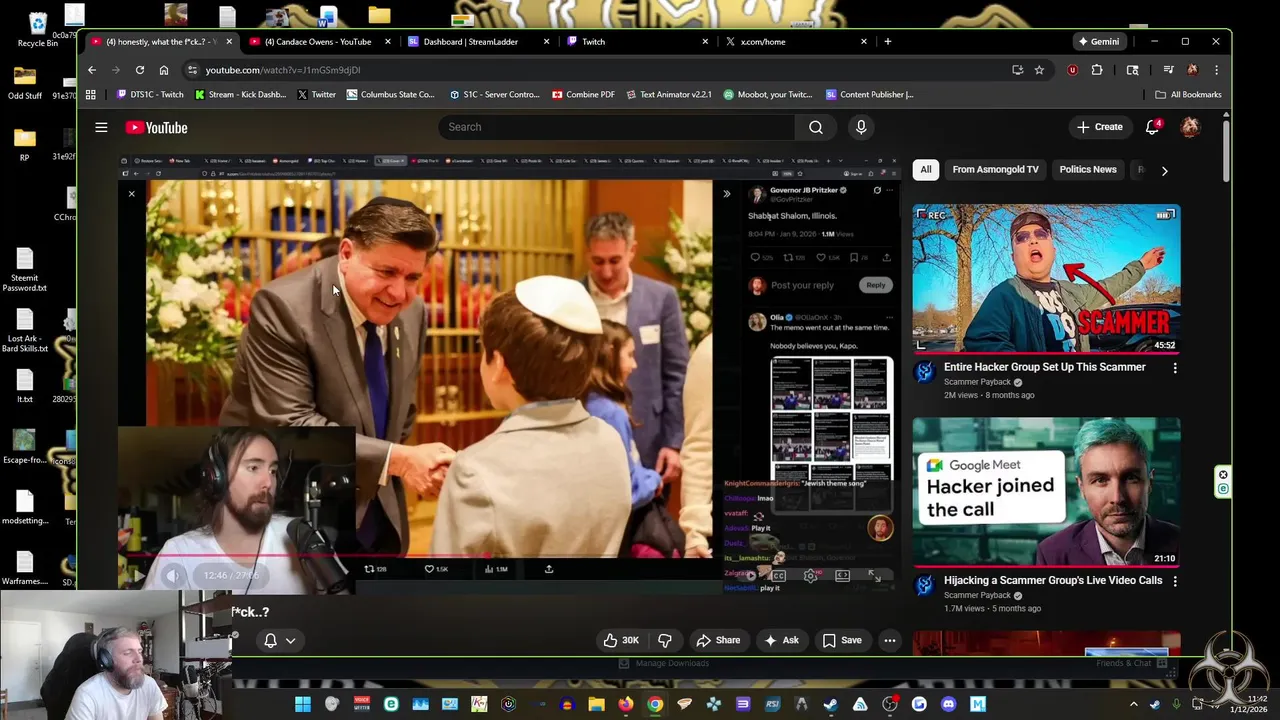Viewport: 1280px width, 720px height.
Task: Click the Chrome address bar URL
Action: coord(283,70)
